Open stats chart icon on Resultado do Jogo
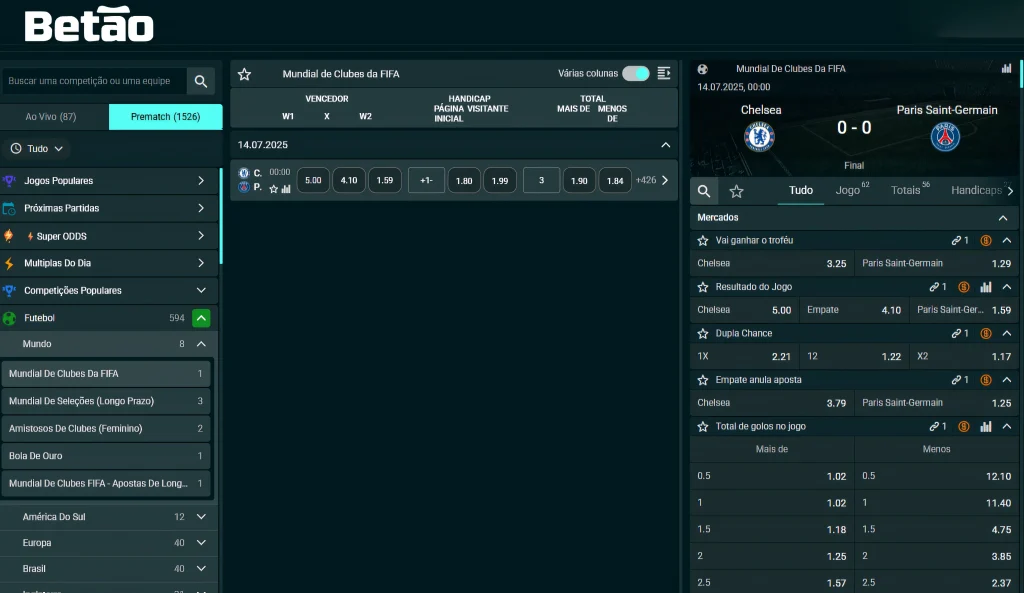 point(985,287)
